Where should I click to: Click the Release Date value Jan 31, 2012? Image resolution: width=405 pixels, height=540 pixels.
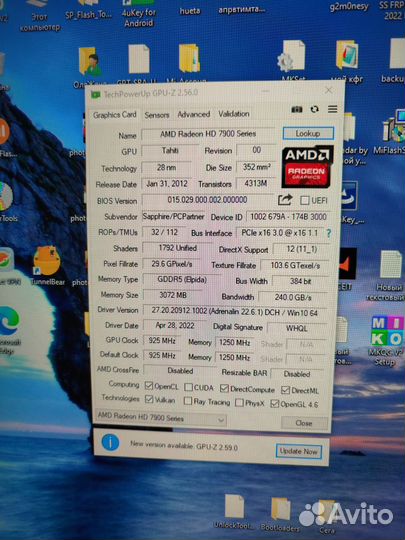click(x=167, y=184)
